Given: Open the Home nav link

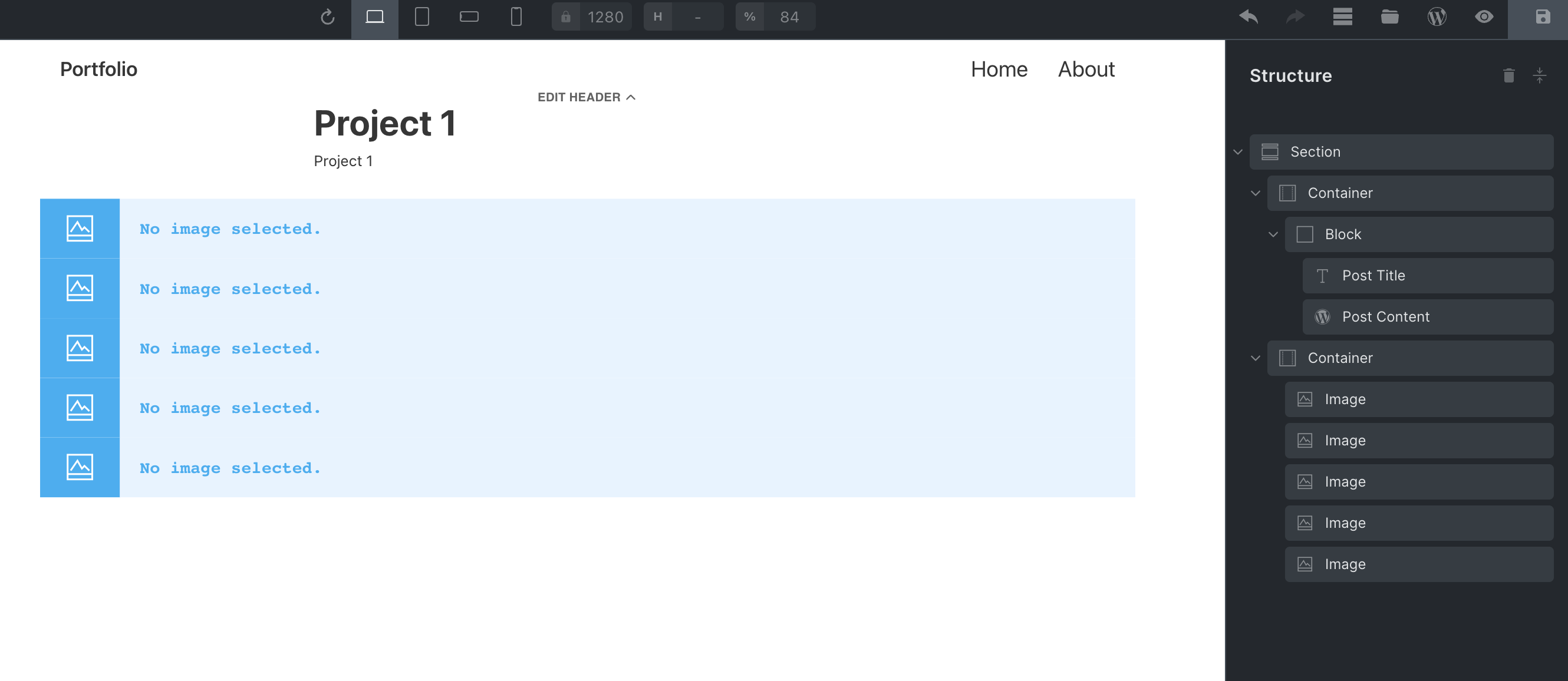Looking at the screenshot, I should click(x=999, y=70).
